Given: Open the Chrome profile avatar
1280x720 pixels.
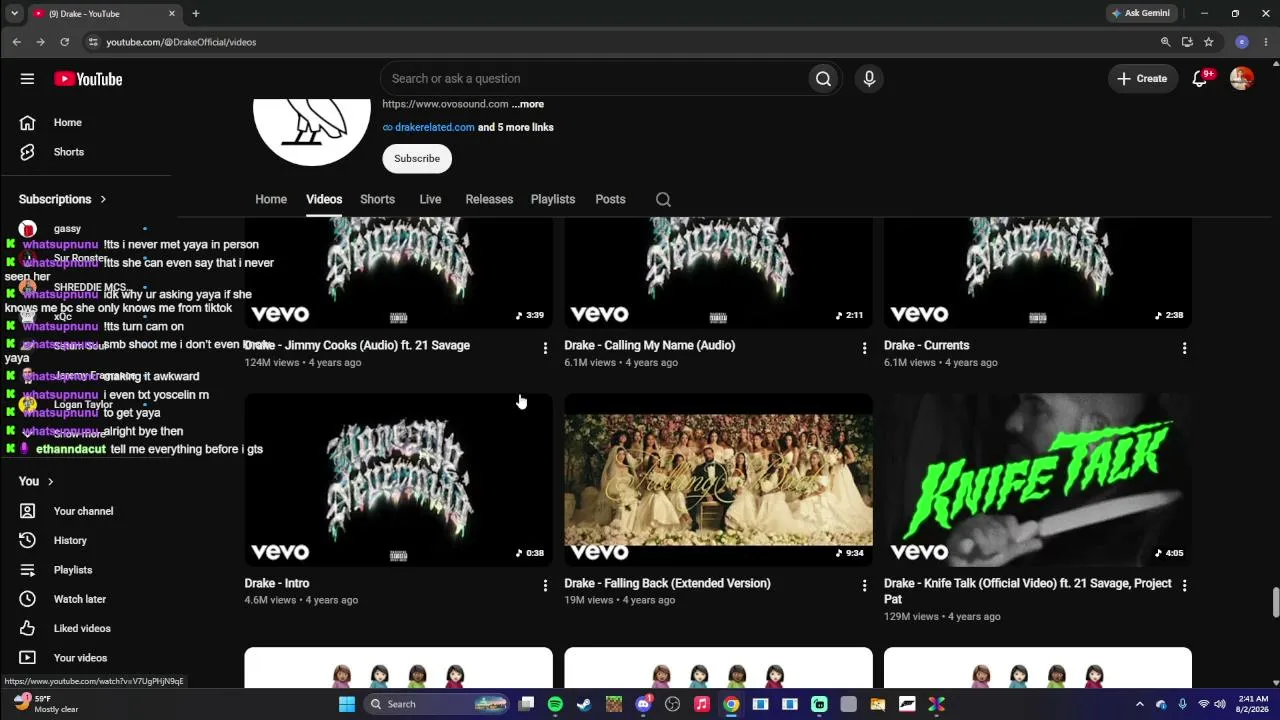Looking at the screenshot, I should point(1242,42).
